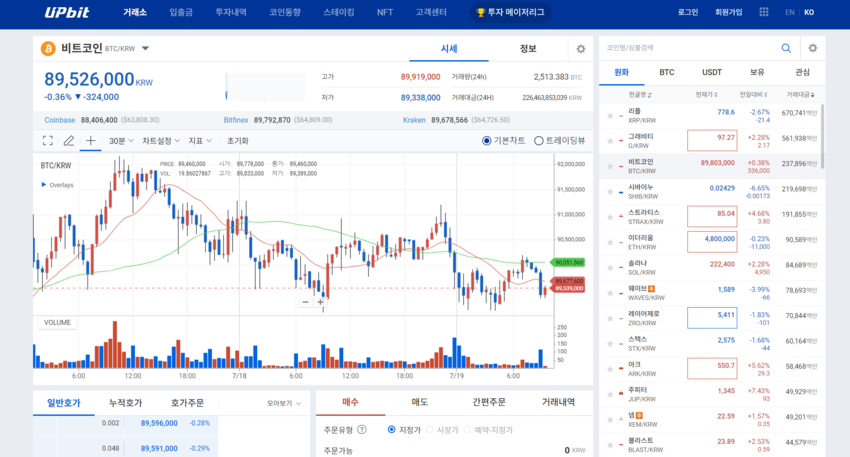The height and width of the screenshot is (457, 850).
Task: Switch language to KO
Action: coord(809,12)
